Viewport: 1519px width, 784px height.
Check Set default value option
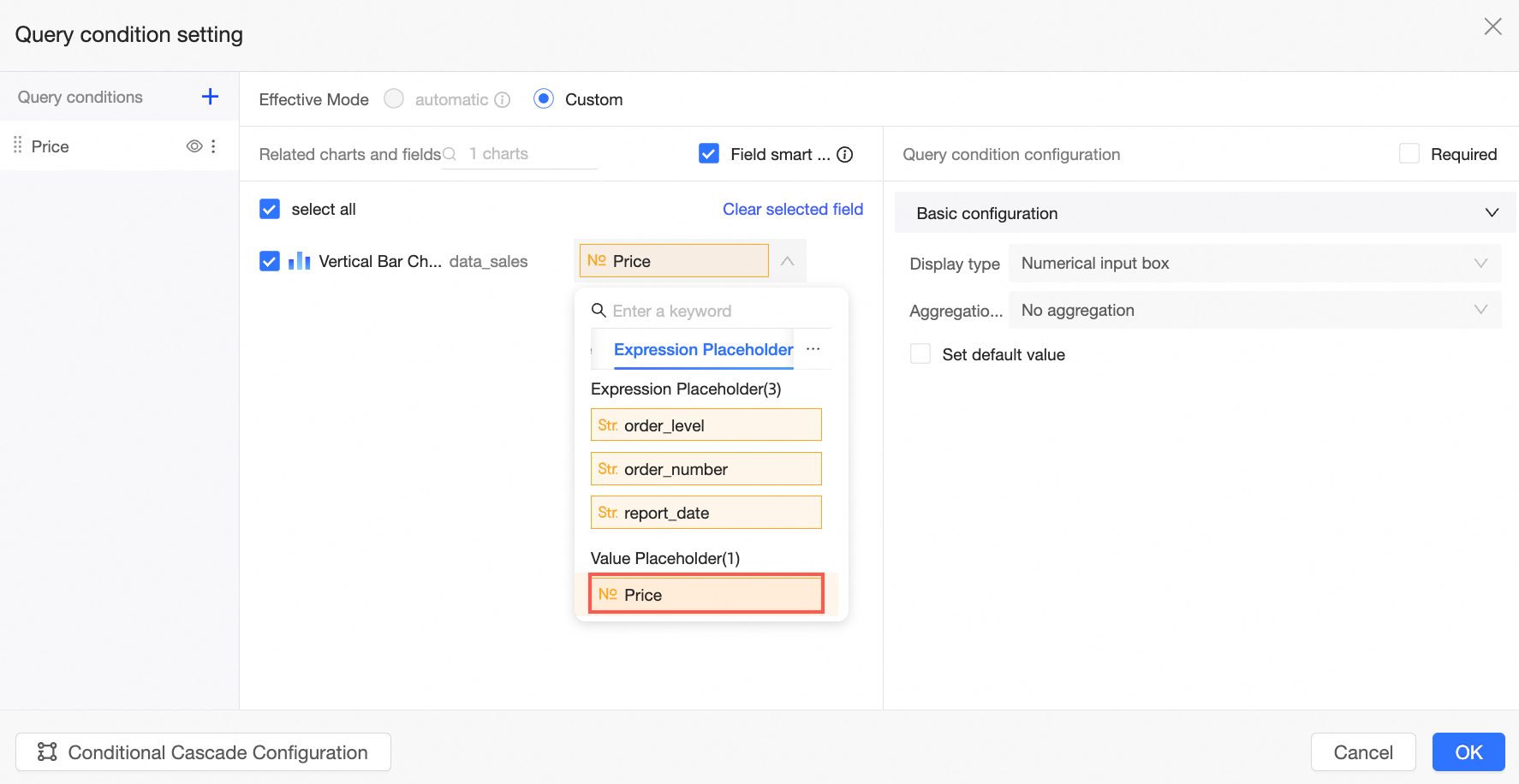coord(920,354)
